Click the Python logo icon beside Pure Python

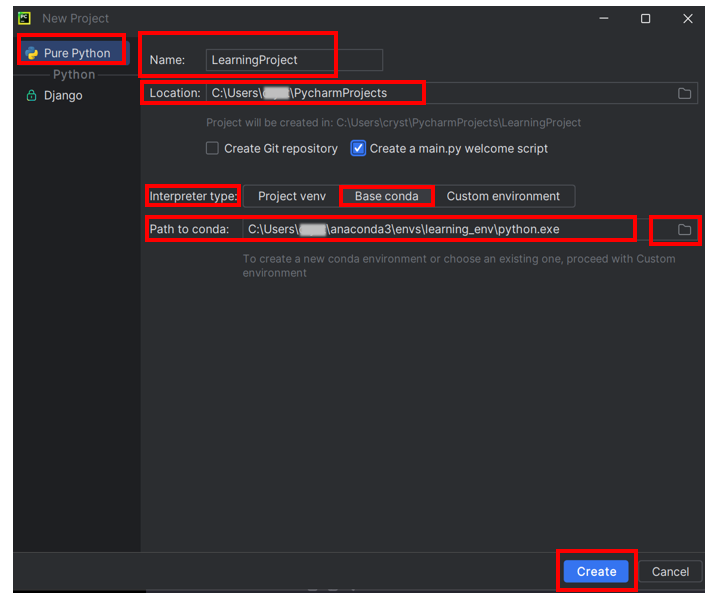click(31, 53)
